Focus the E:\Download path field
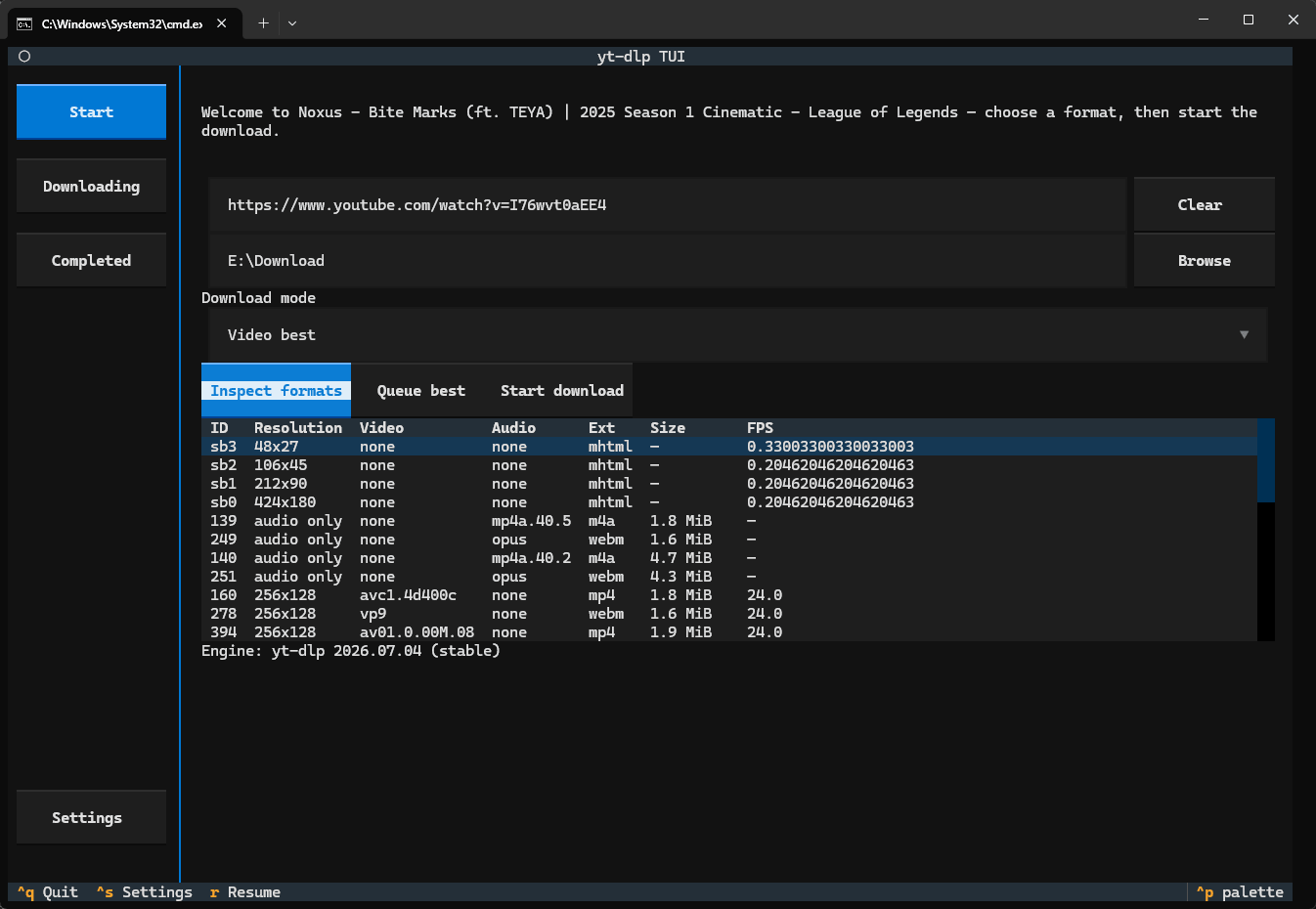1316x909 pixels. pos(668,261)
